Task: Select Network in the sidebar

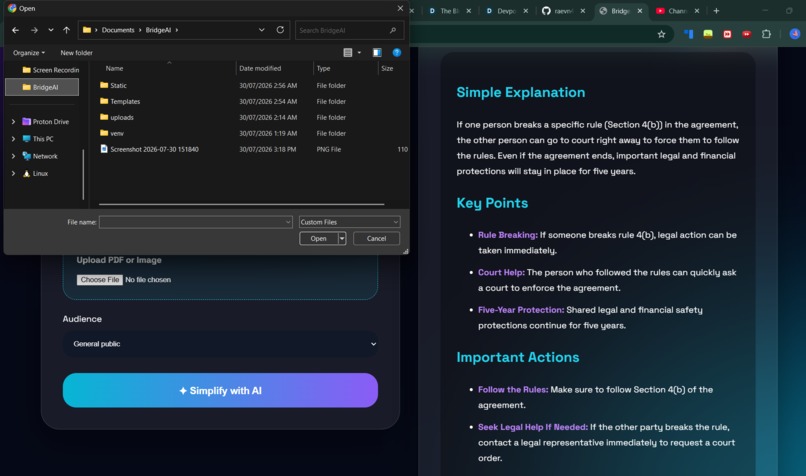Action: [40, 156]
